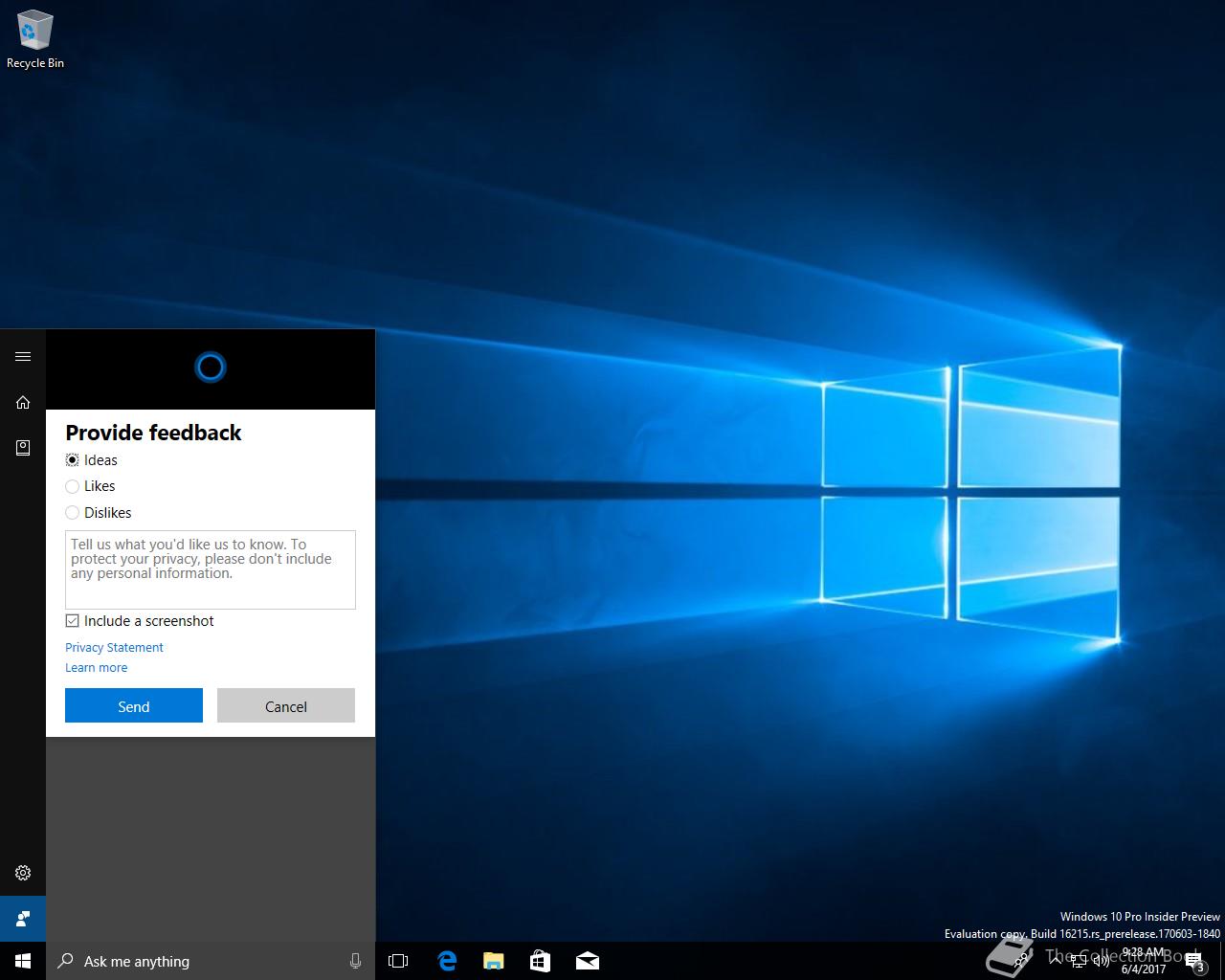Go to Cortana Home
This screenshot has width=1225, height=980.
(23, 402)
